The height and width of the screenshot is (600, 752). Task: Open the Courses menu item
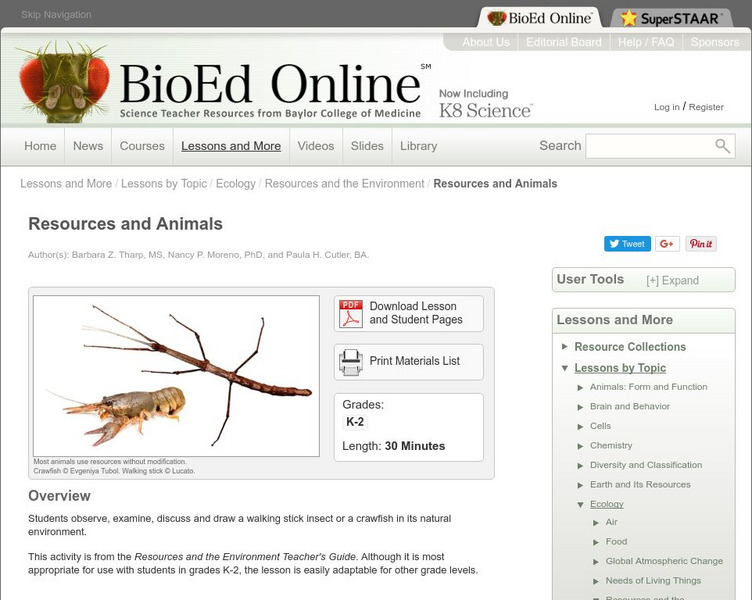coord(142,146)
